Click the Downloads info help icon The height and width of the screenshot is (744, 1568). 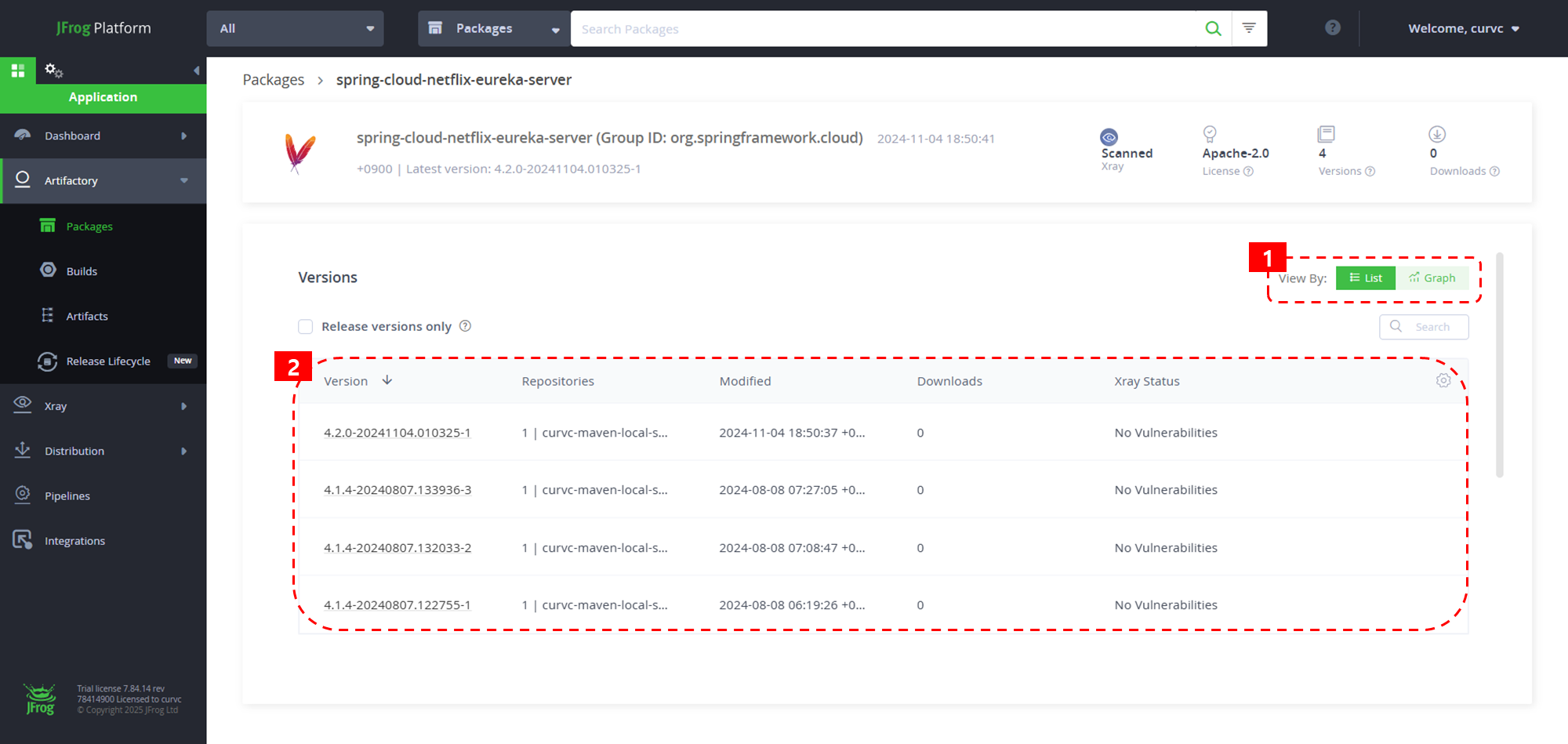click(x=1494, y=172)
